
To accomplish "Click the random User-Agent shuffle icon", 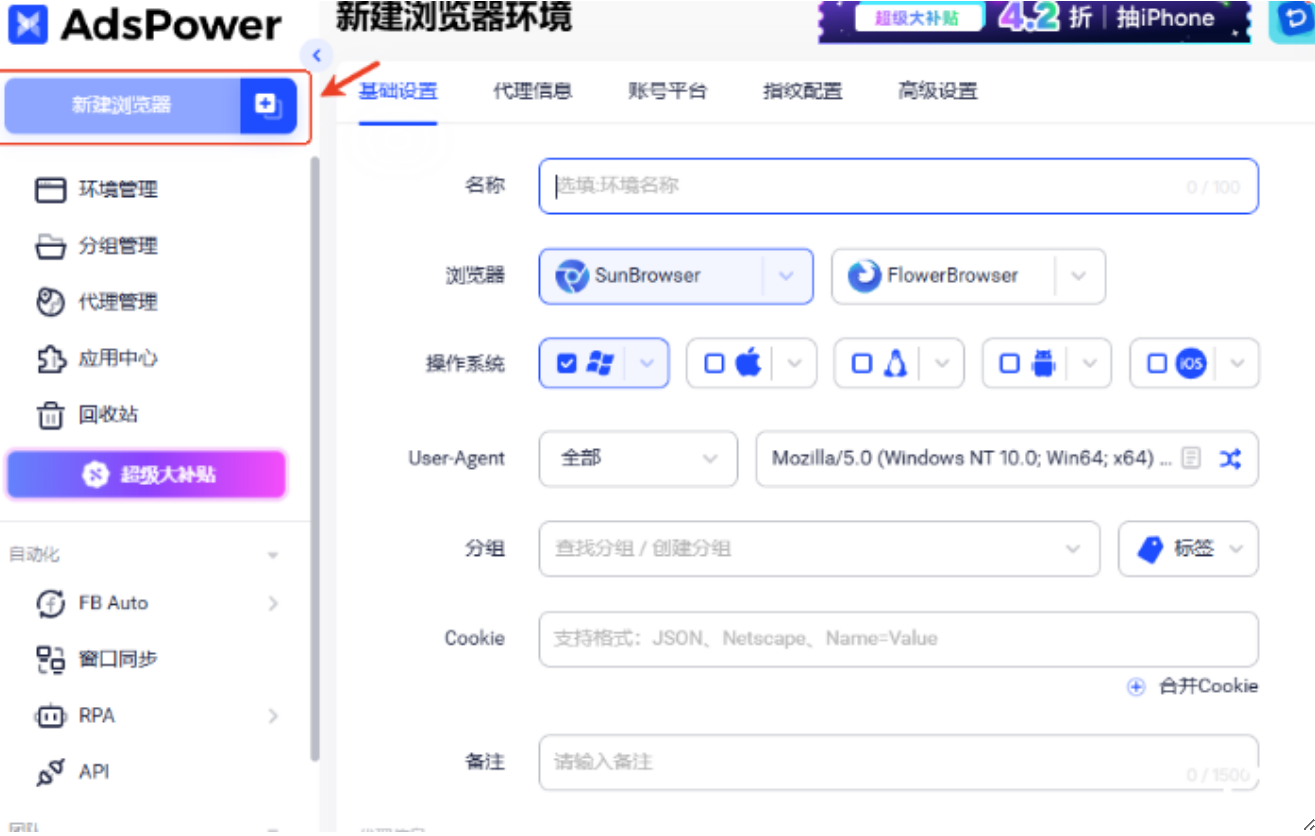I will [1230, 459].
